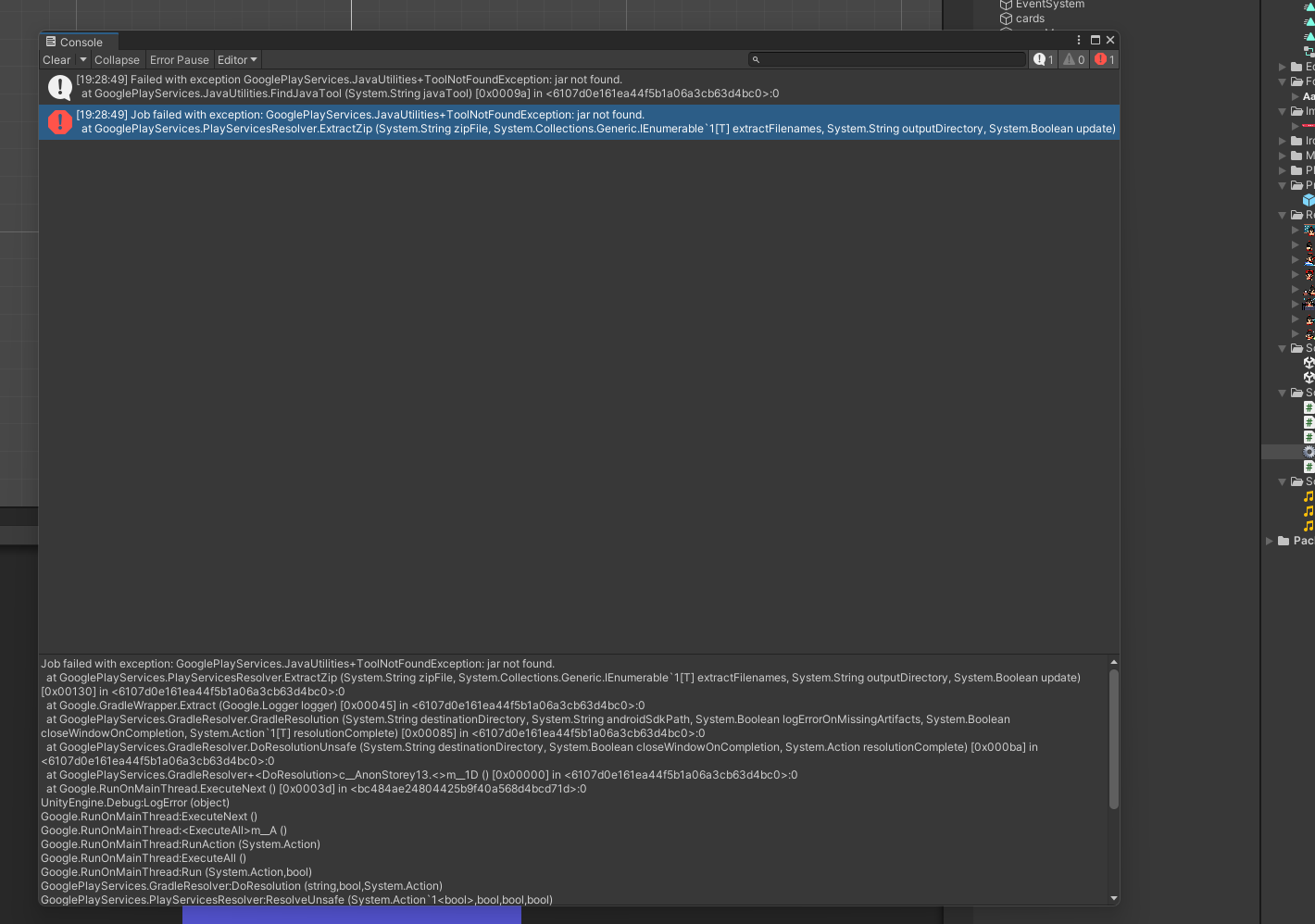Open the Console window options menu (three dots)
Screen dimensions: 1315x924
pos(1079,40)
